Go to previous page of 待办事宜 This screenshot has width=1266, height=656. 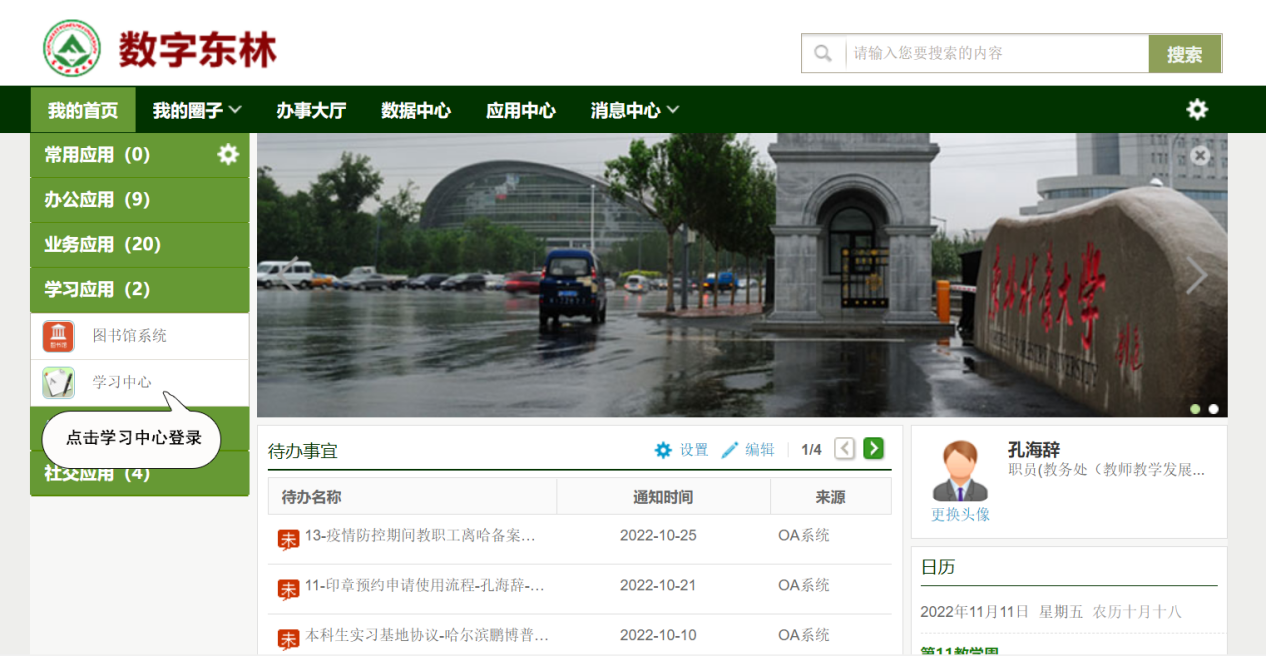(x=845, y=449)
